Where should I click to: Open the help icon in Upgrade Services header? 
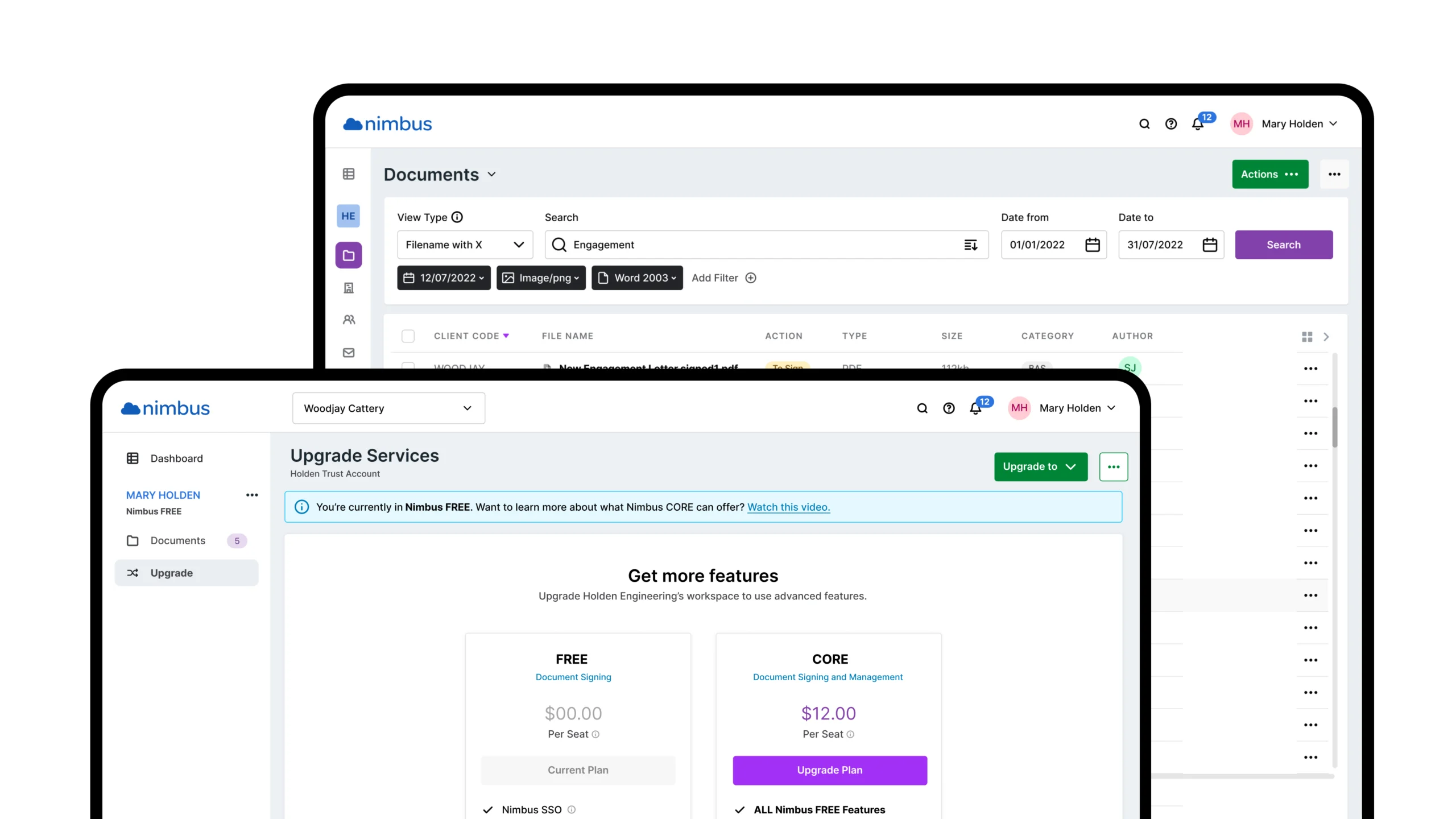[x=949, y=408]
